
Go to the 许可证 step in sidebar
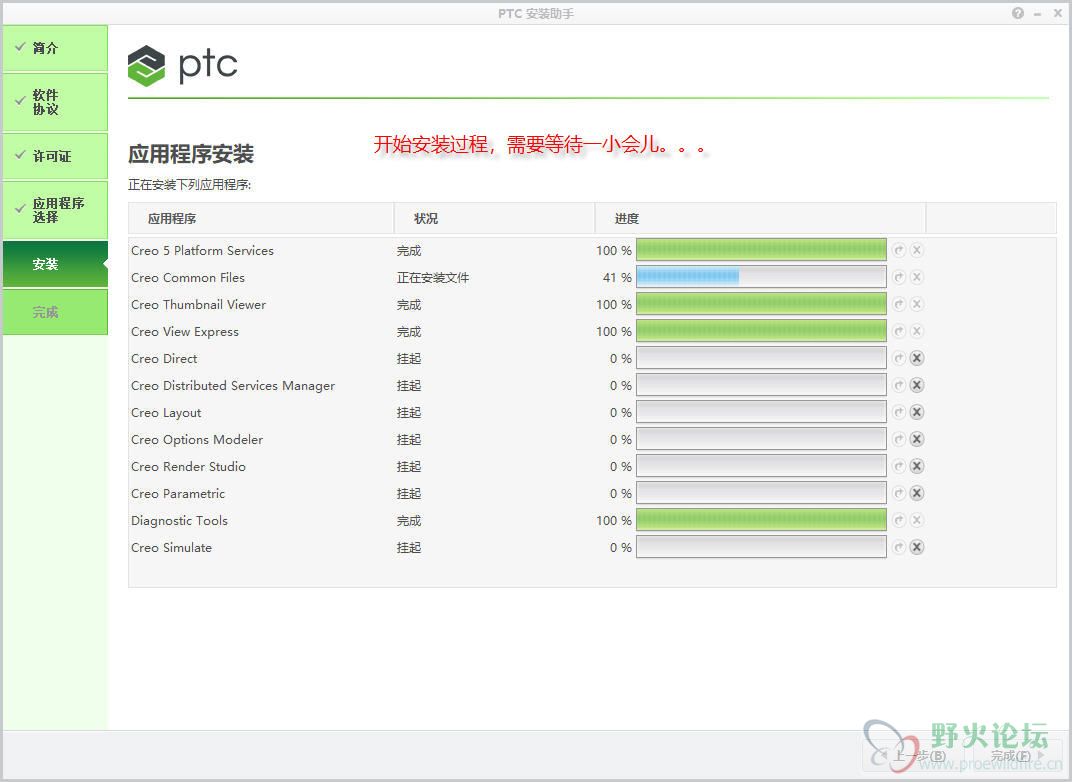[x=55, y=156]
